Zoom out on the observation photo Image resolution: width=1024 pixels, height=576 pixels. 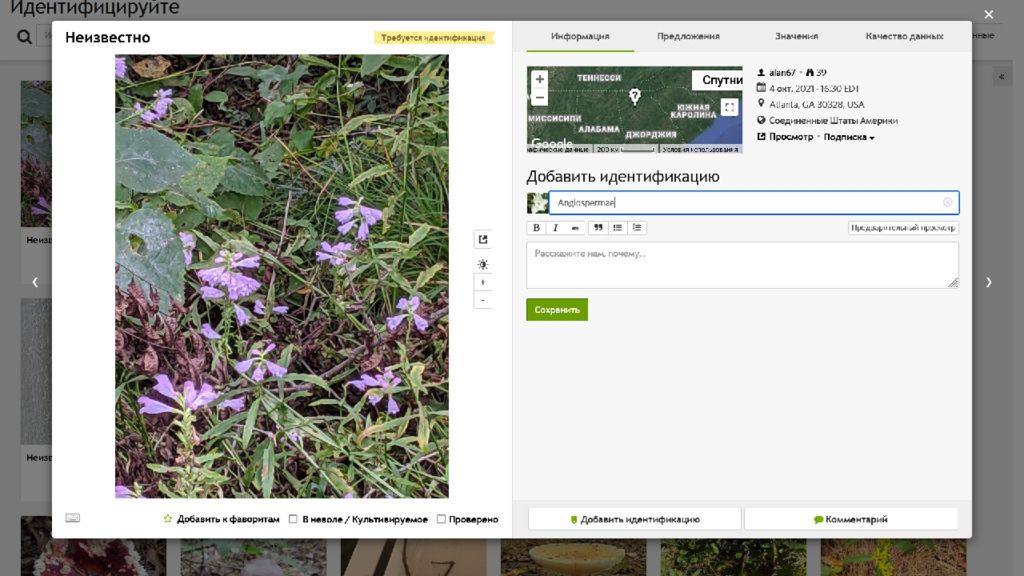click(x=483, y=300)
